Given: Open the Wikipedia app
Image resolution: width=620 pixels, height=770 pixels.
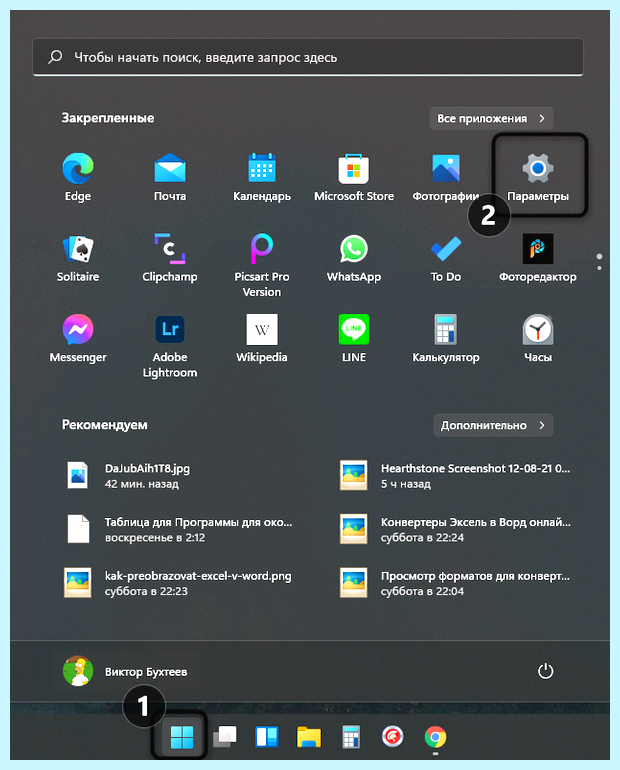Looking at the screenshot, I should coord(262,338).
